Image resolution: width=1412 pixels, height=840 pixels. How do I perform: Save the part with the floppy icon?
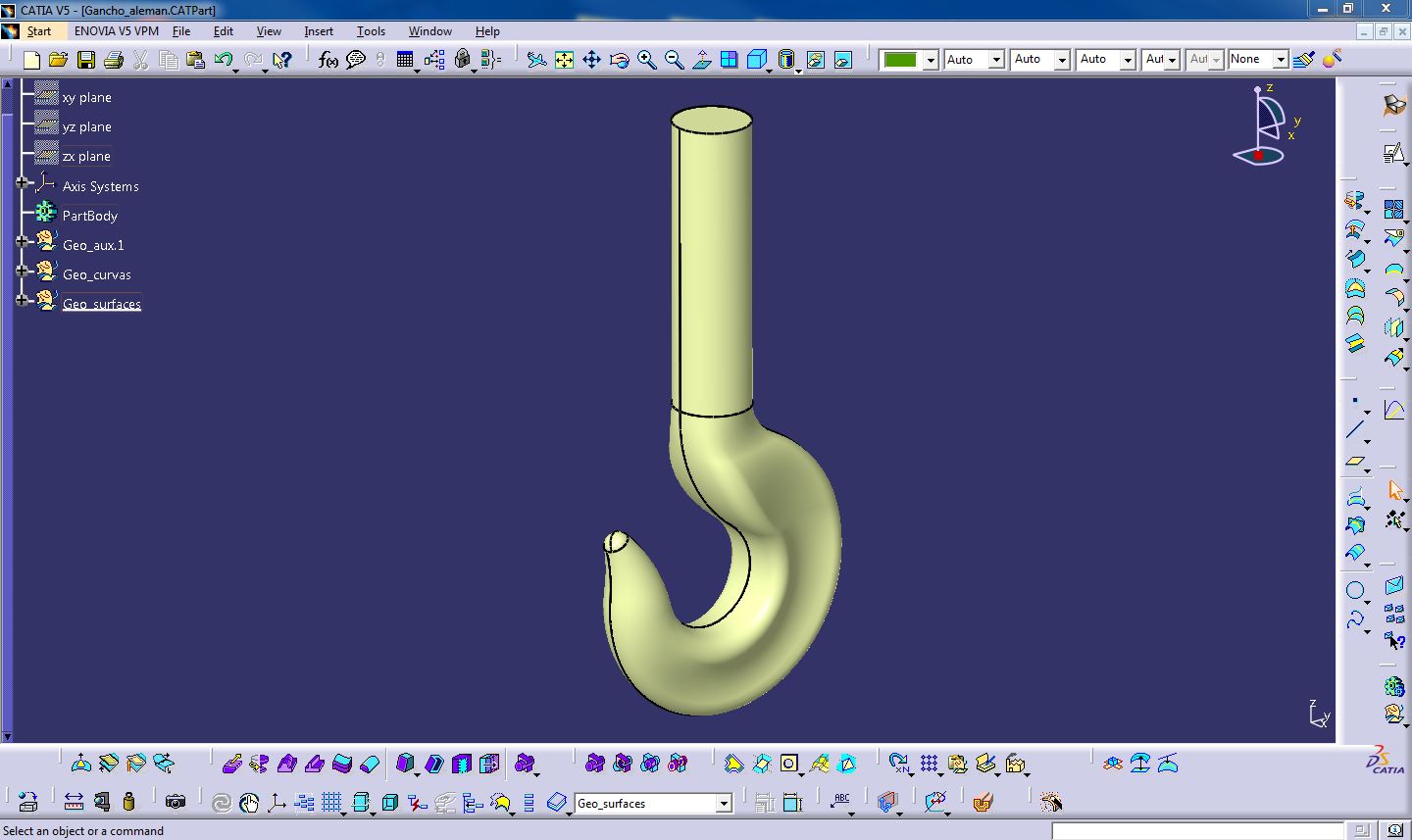pos(86,60)
